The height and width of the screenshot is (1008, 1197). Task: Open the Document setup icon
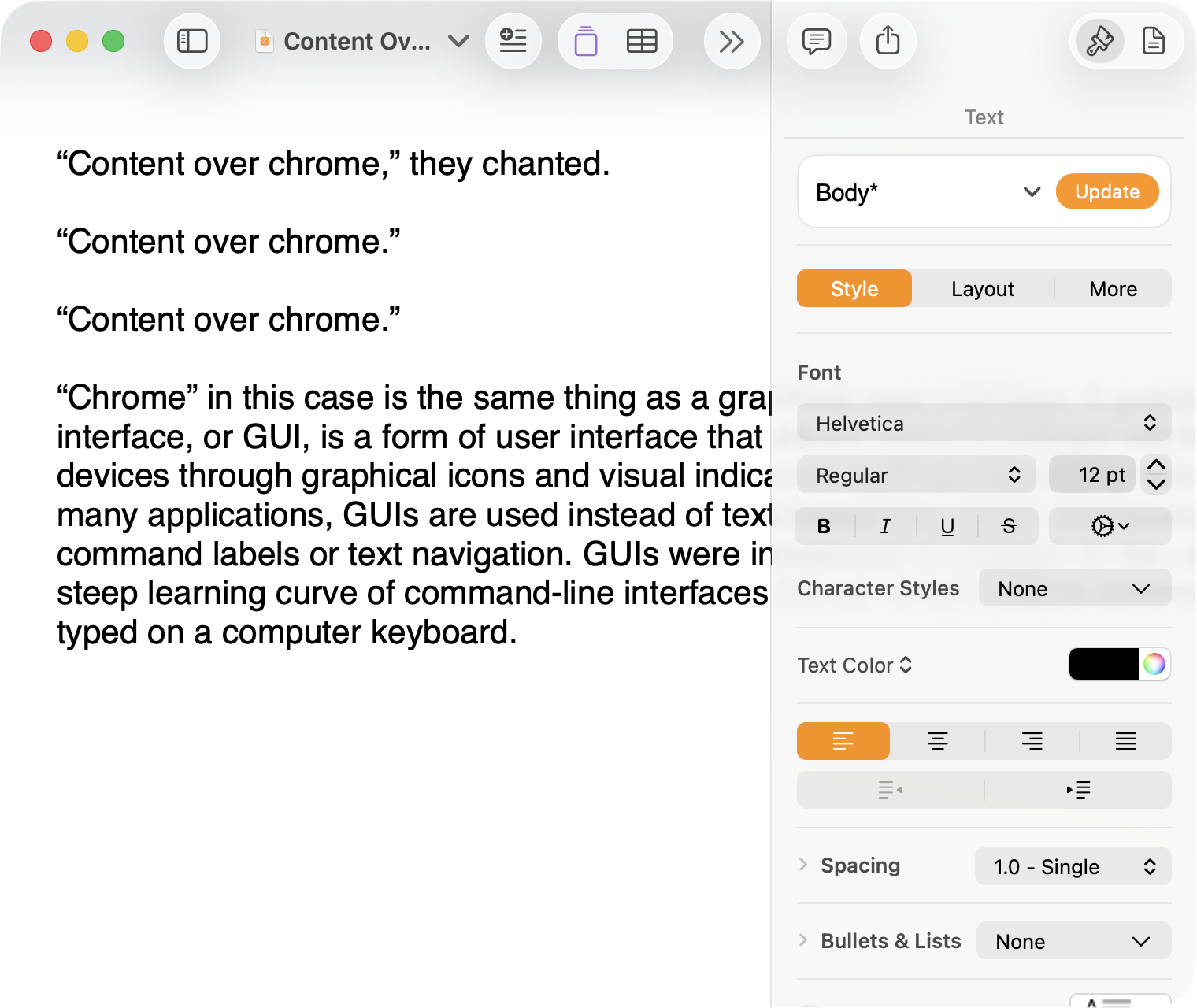click(1154, 41)
